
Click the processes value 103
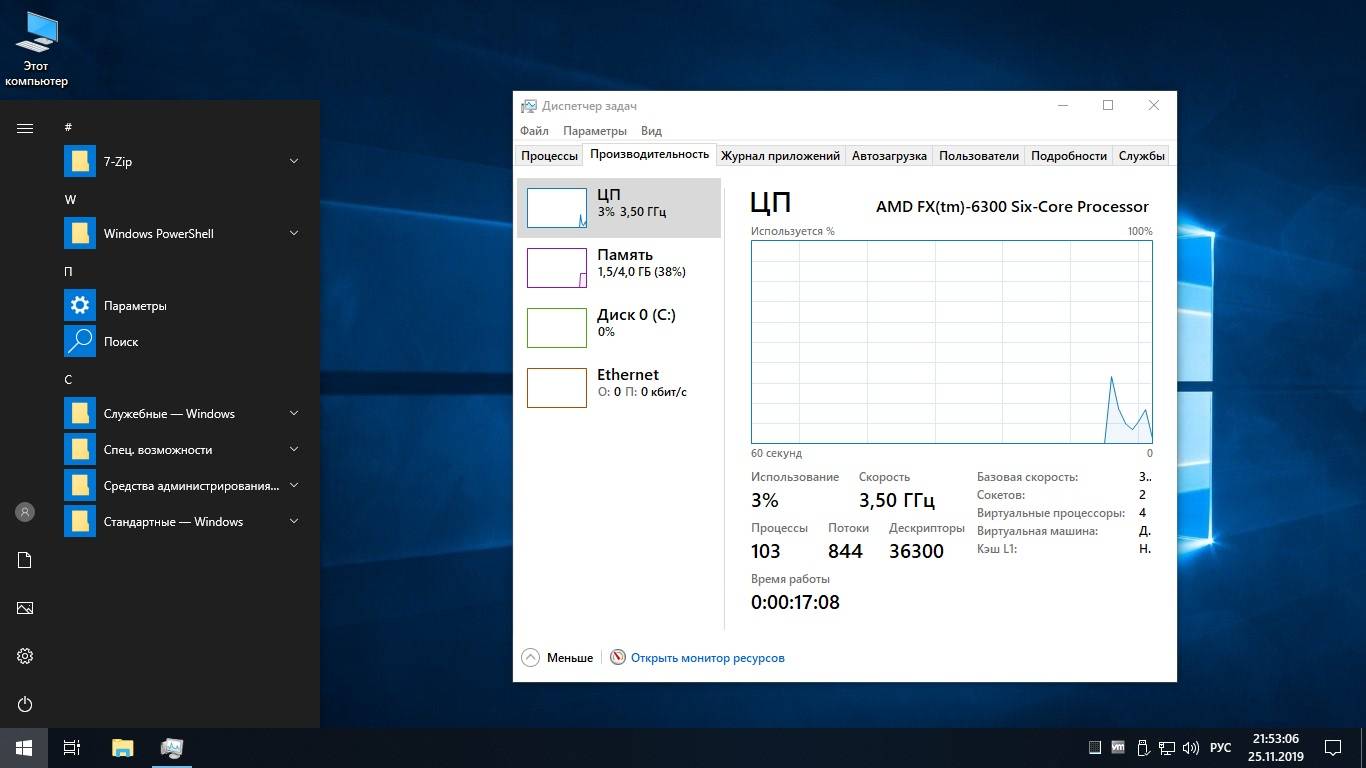click(x=765, y=551)
